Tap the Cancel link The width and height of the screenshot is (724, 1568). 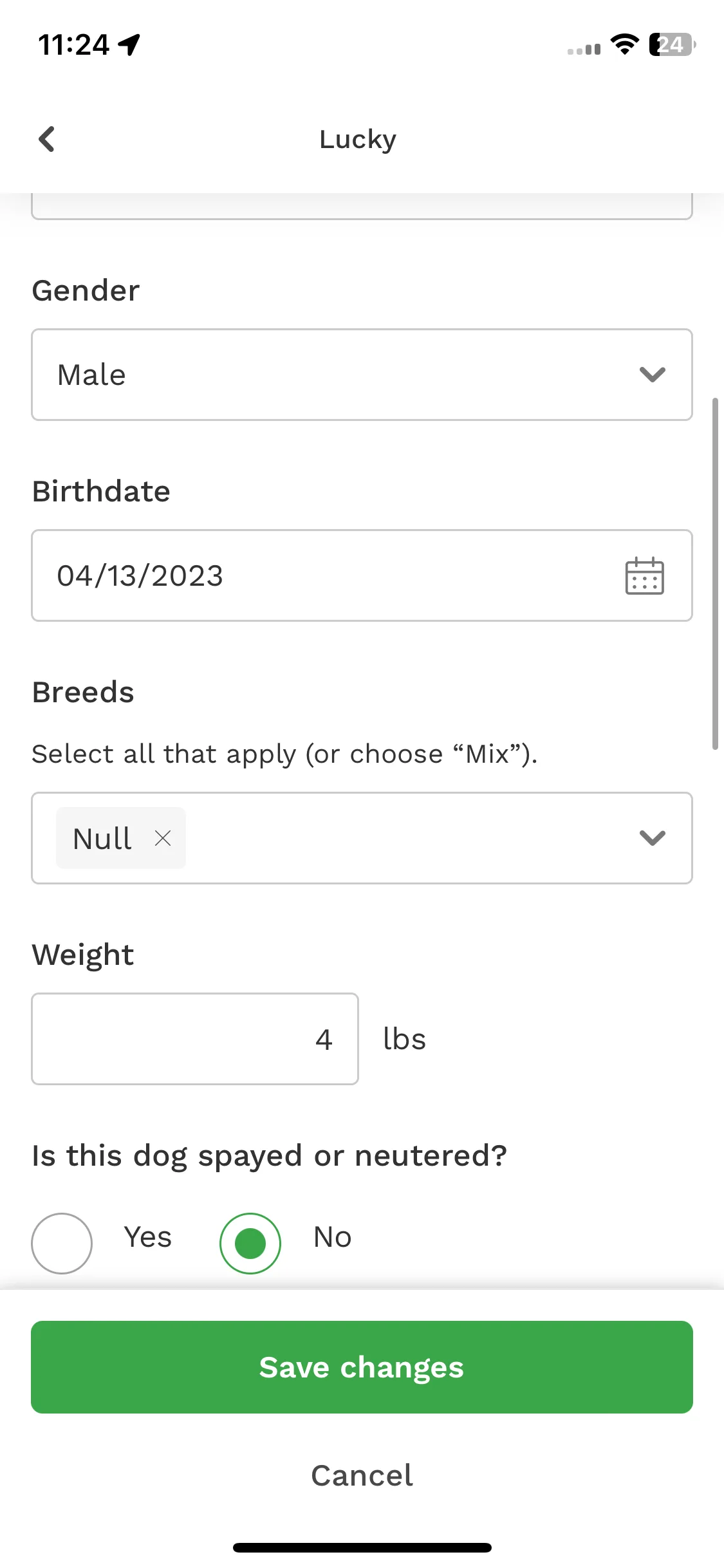362,1475
